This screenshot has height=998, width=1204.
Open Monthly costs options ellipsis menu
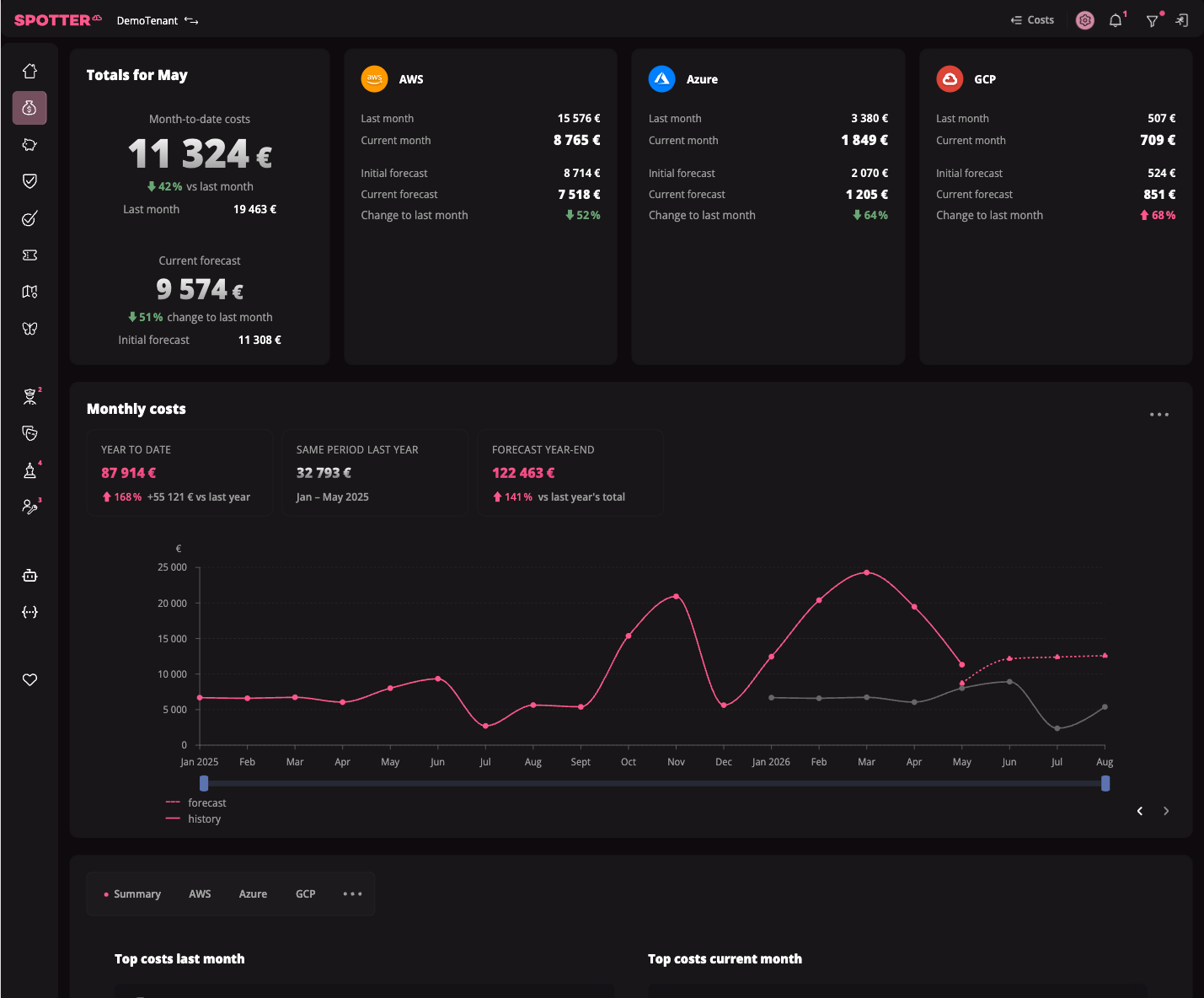pos(1159,415)
